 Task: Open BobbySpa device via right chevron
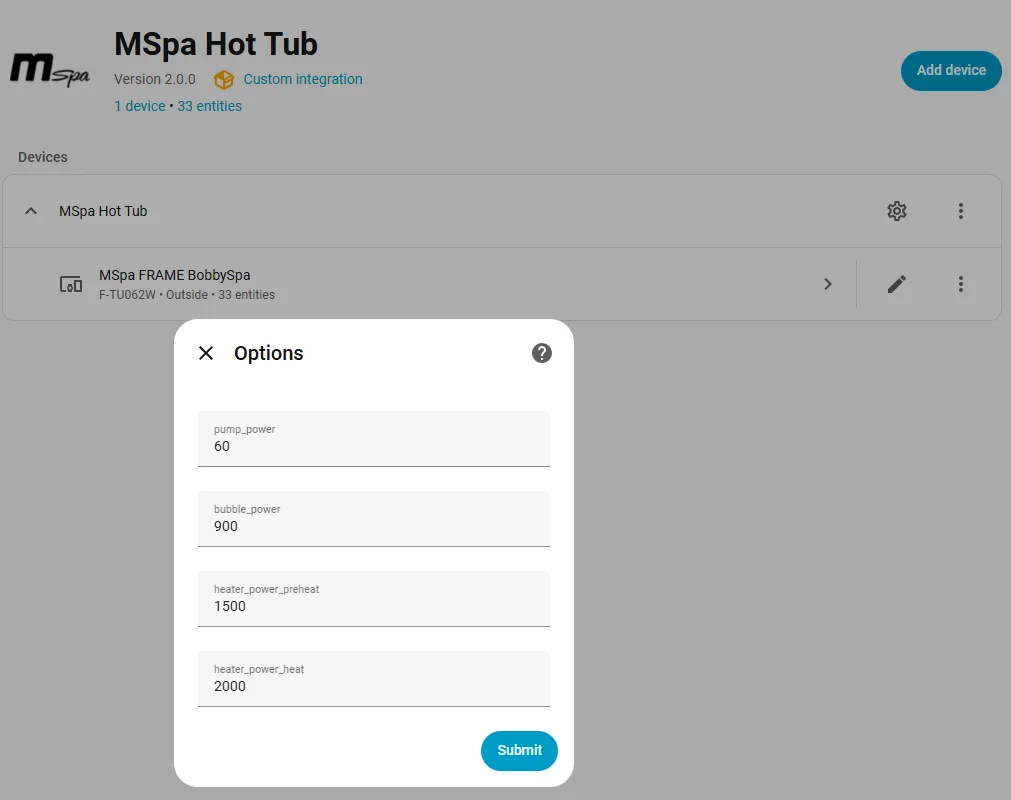[828, 284]
